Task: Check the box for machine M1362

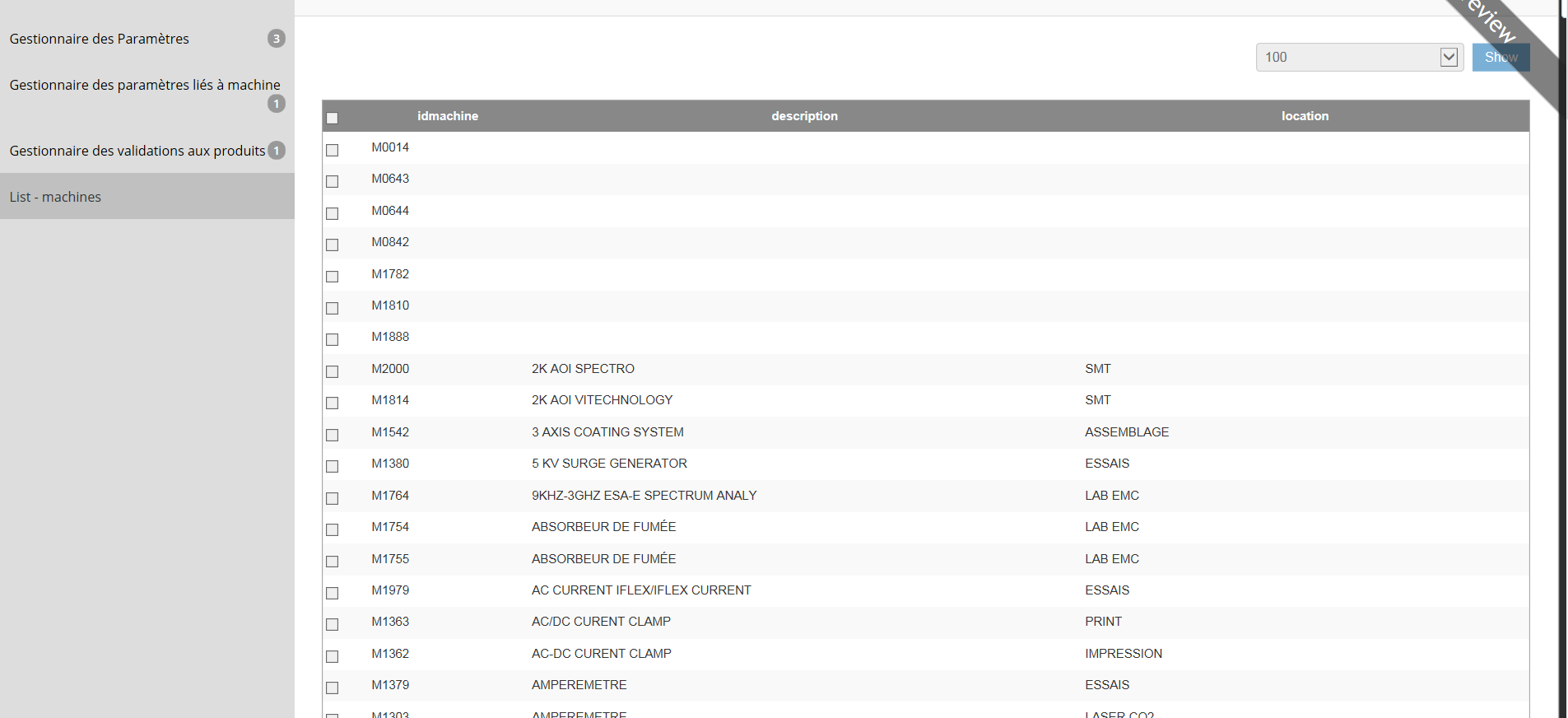Action: [x=333, y=656]
